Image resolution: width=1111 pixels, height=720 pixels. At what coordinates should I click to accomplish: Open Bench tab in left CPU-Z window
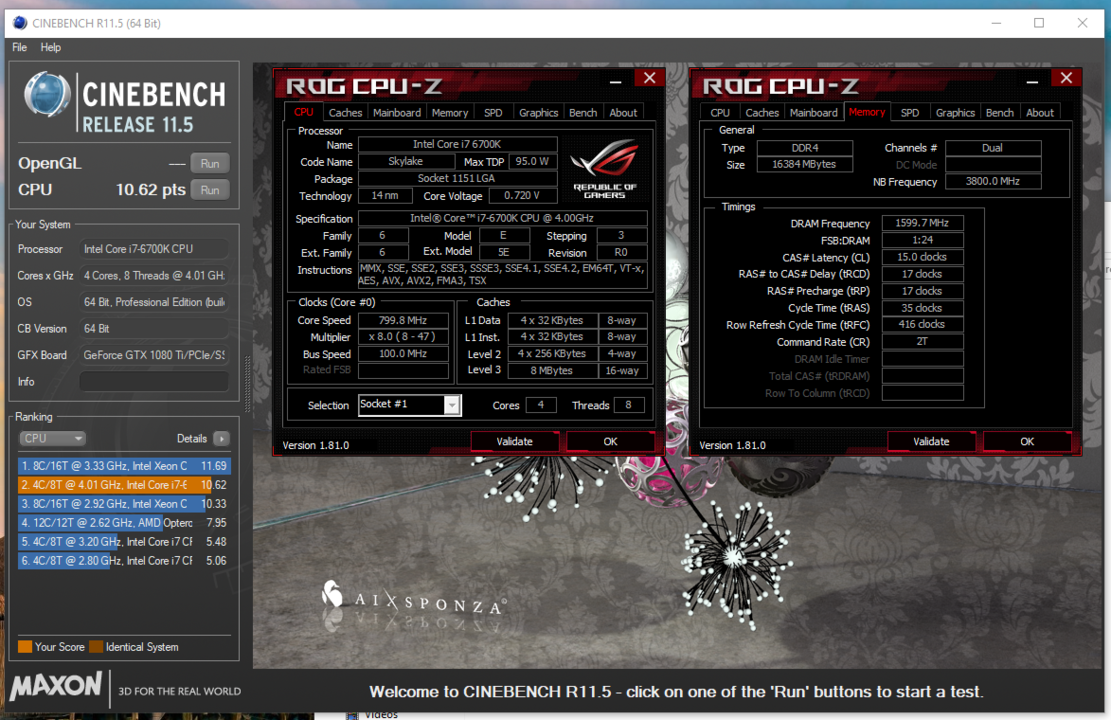click(583, 113)
